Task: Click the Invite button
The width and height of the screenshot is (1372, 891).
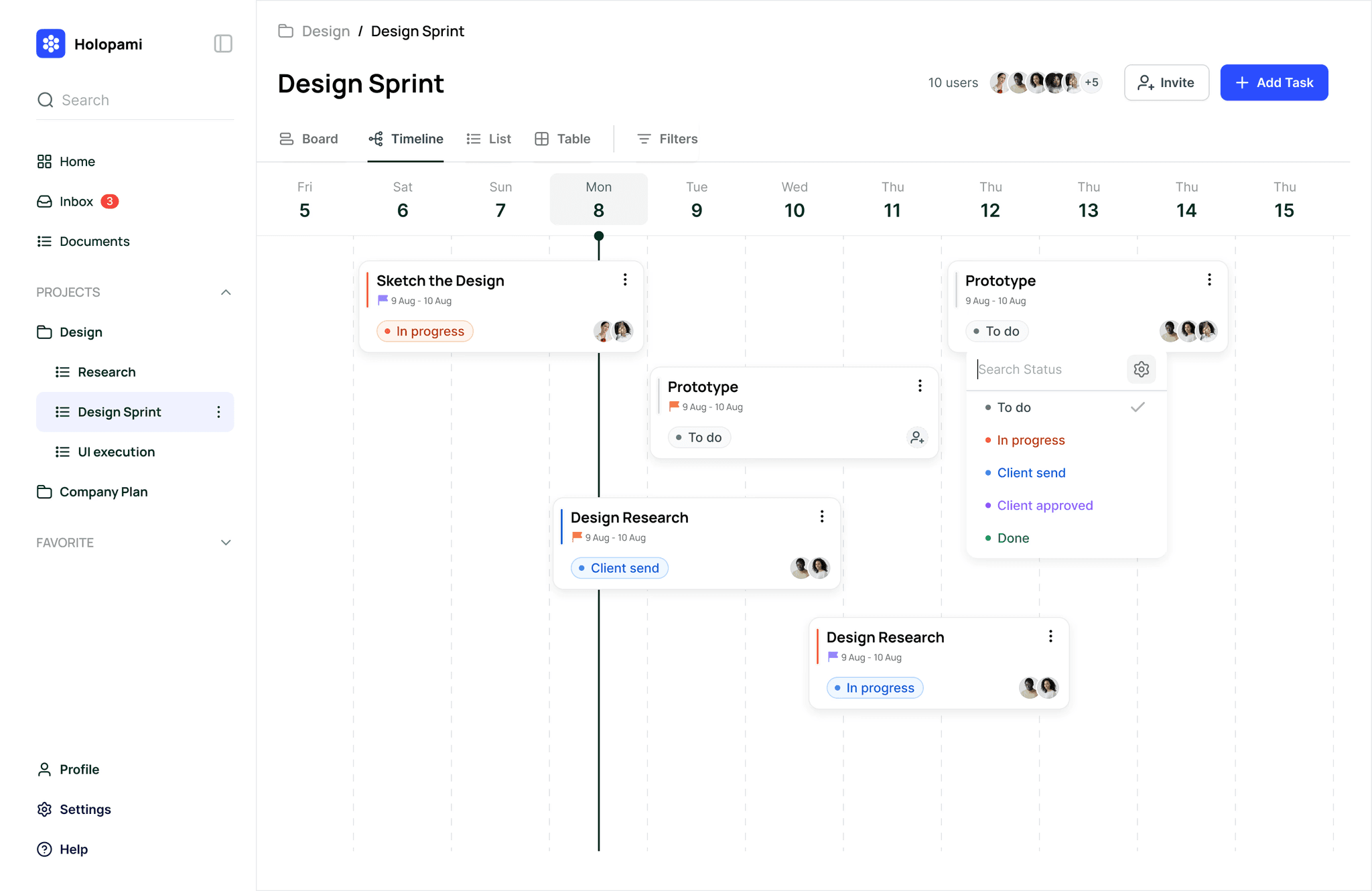Action: click(x=1166, y=82)
